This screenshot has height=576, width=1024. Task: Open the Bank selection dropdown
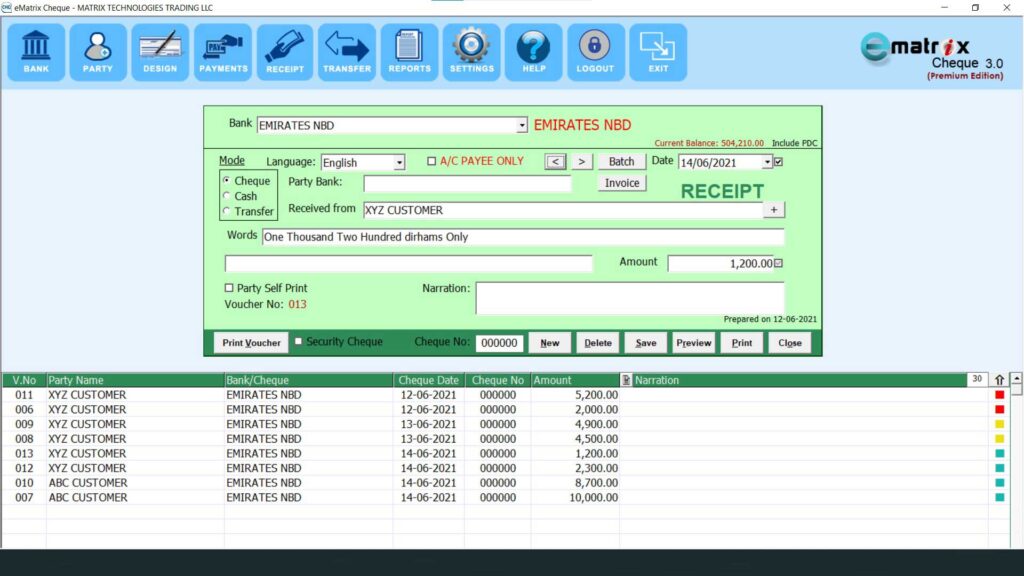[521, 124]
